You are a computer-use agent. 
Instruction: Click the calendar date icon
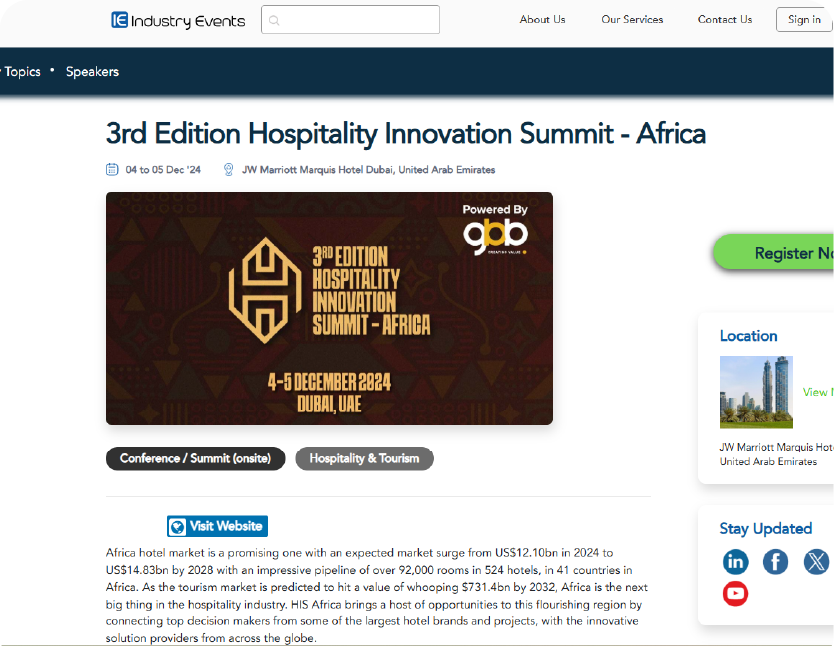(x=113, y=170)
